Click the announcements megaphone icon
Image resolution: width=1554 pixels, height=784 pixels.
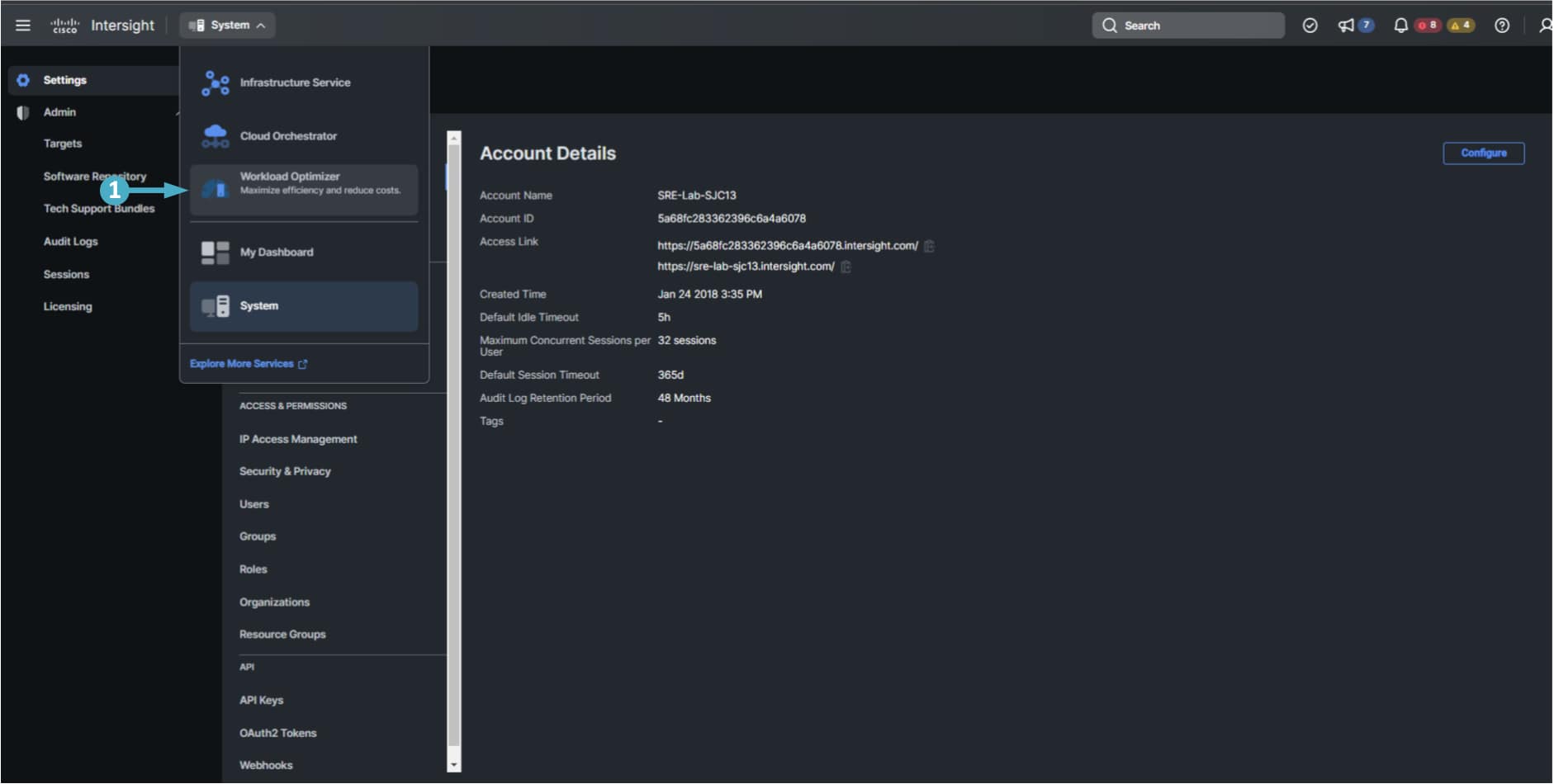tap(1346, 26)
